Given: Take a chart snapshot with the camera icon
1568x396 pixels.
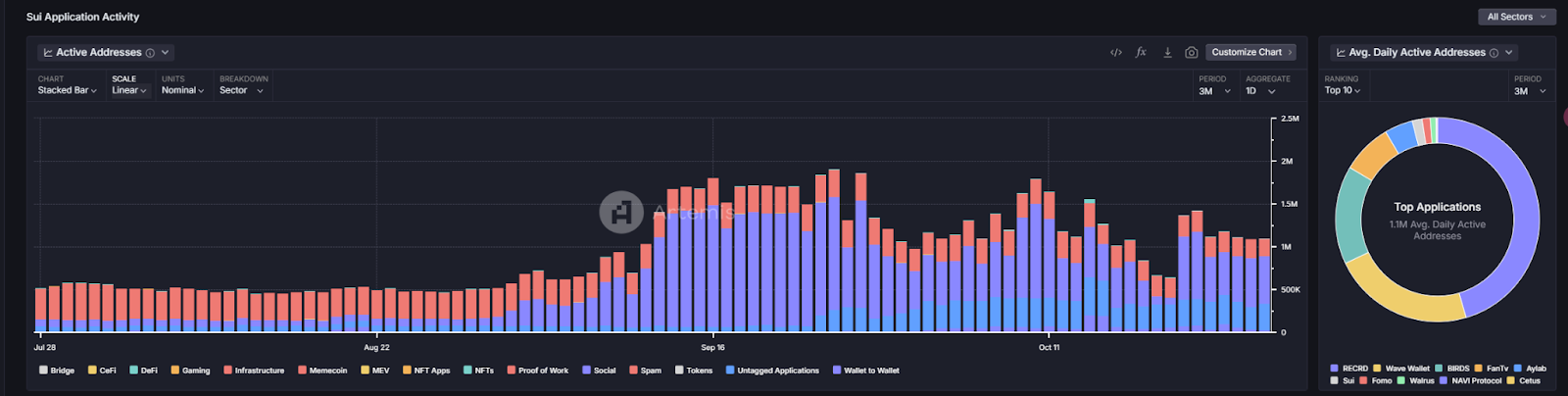Looking at the screenshot, I should point(1192,52).
